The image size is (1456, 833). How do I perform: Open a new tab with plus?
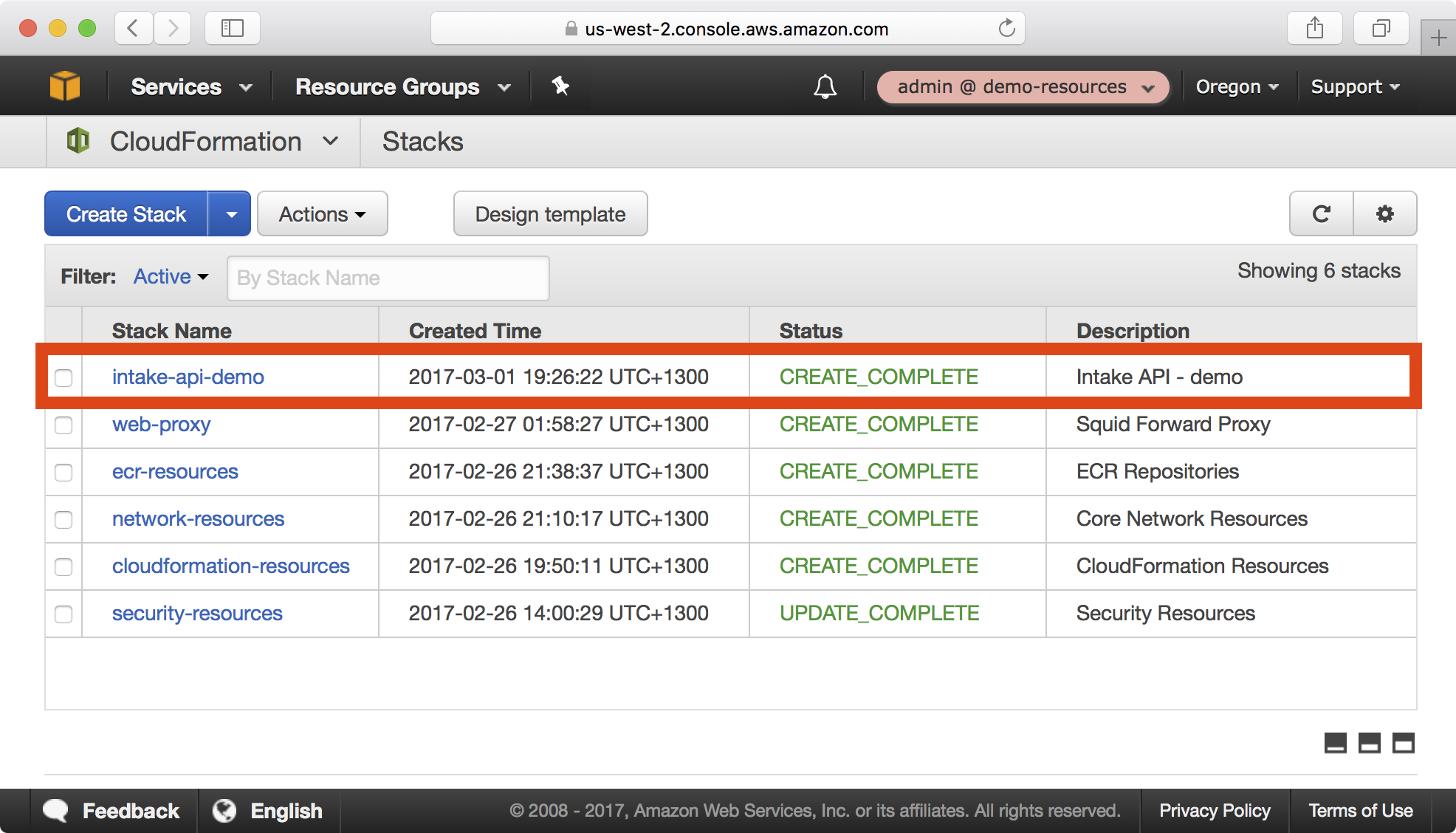[1438, 38]
